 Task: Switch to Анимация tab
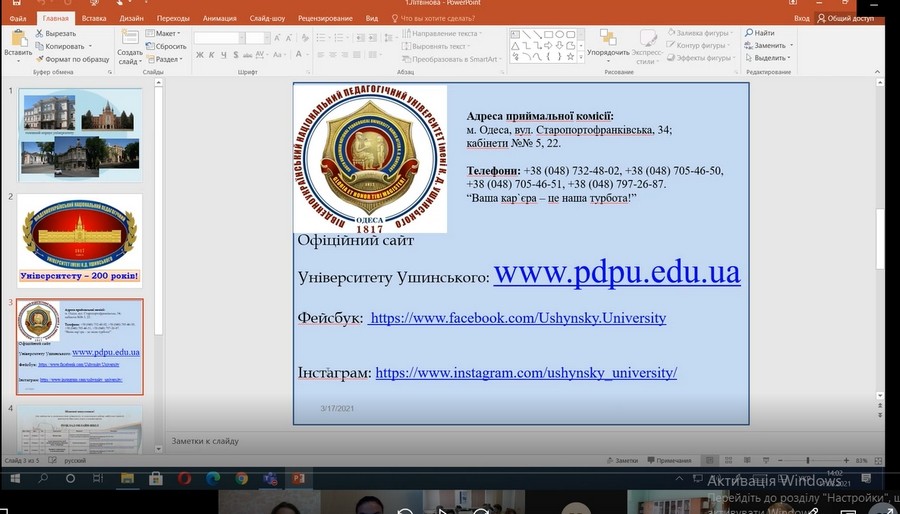pyautogui.click(x=219, y=18)
